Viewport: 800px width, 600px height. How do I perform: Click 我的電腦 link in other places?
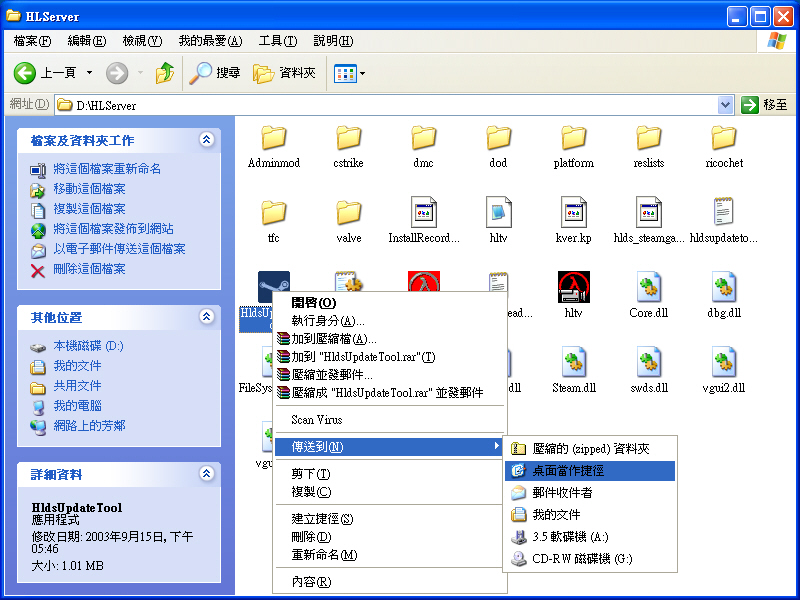[x=77, y=406]
